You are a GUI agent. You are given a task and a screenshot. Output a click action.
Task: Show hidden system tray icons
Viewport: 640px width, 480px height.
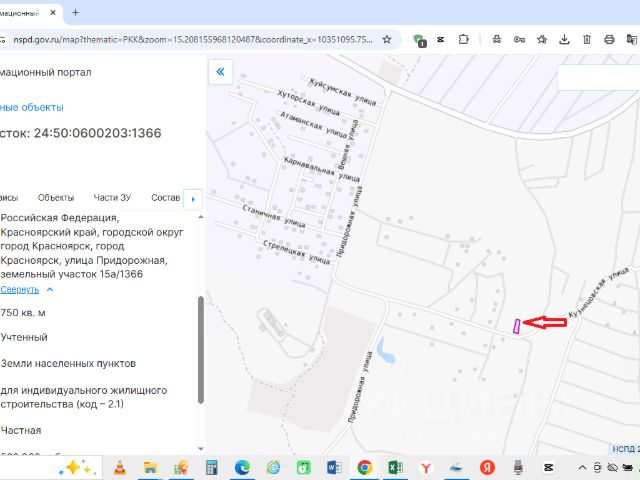582,467
